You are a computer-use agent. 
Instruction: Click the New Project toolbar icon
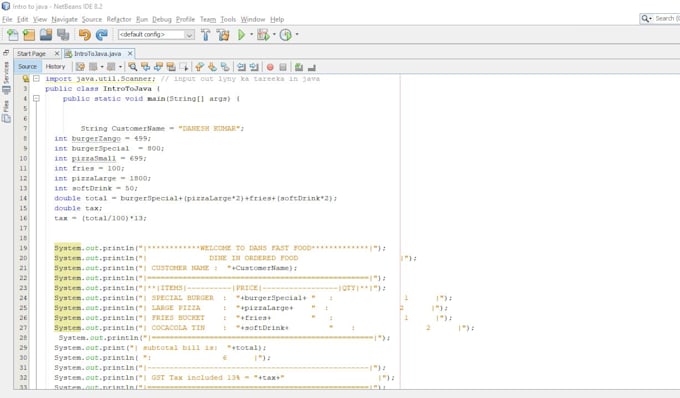click(29, 35)
